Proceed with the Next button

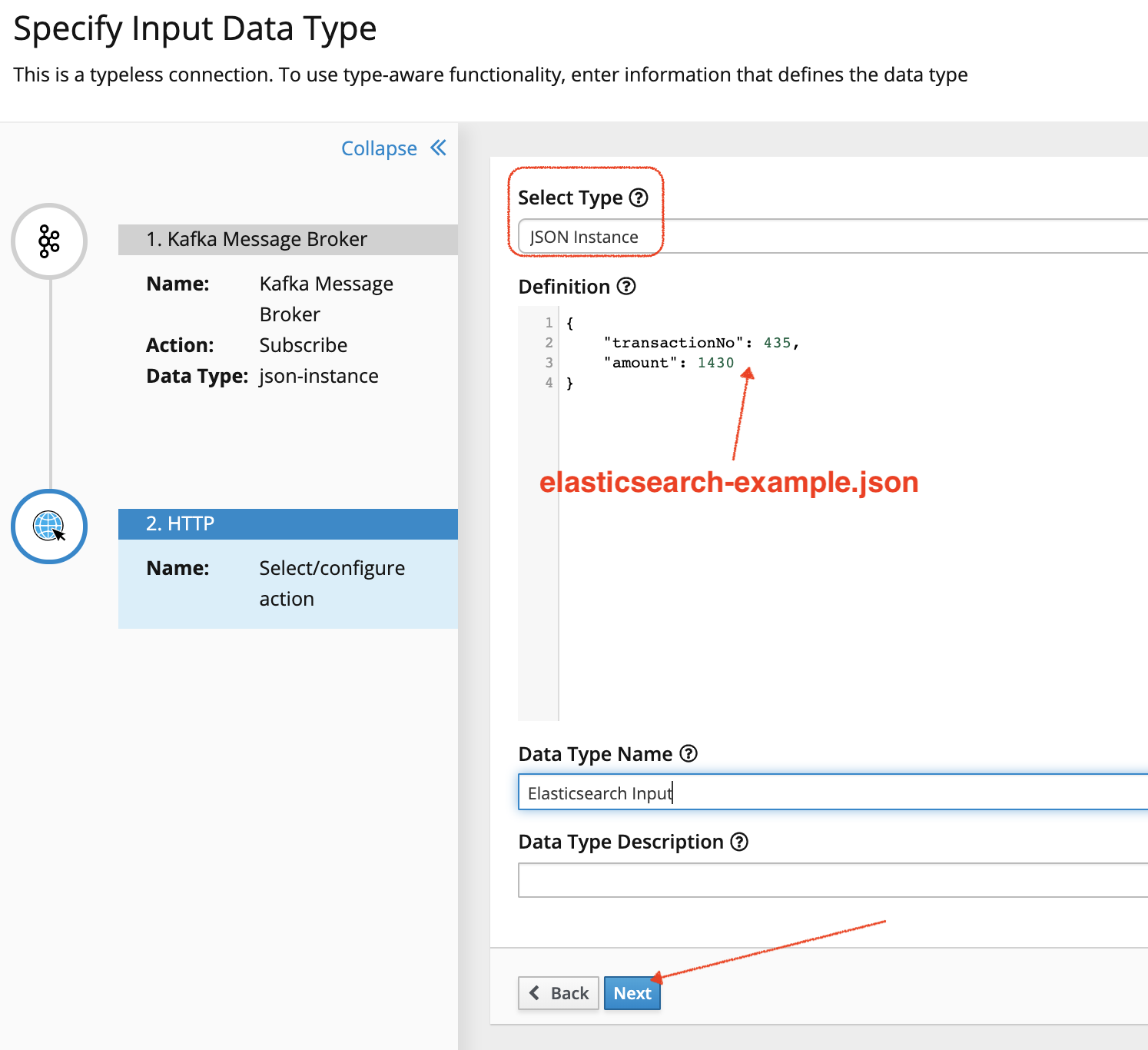tap(632, 993)
